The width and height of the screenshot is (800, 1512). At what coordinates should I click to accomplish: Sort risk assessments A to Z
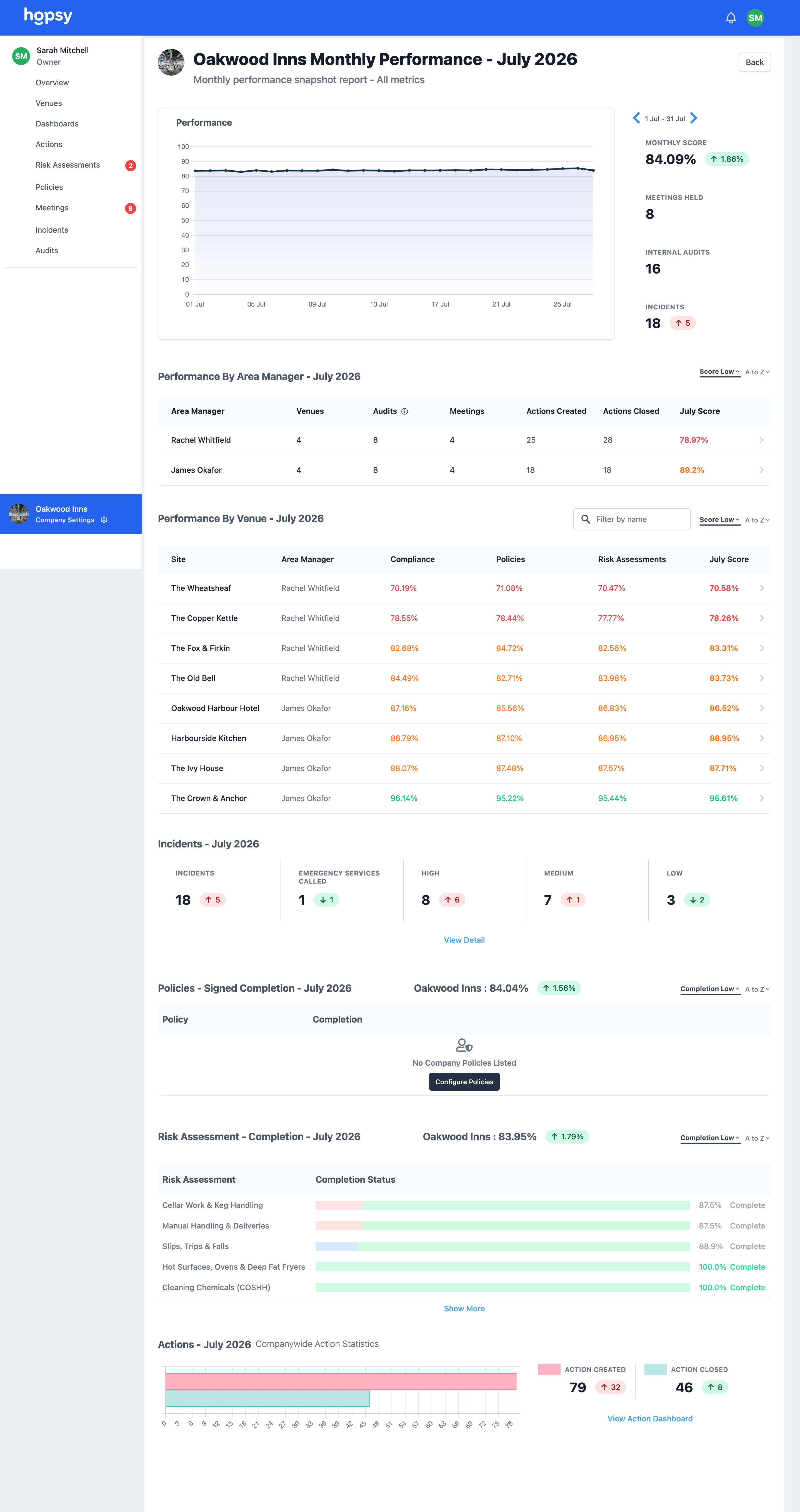point(757,1138)
